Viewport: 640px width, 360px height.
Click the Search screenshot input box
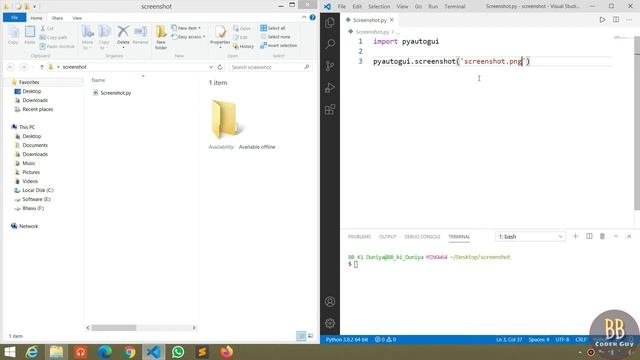(270, 67)
